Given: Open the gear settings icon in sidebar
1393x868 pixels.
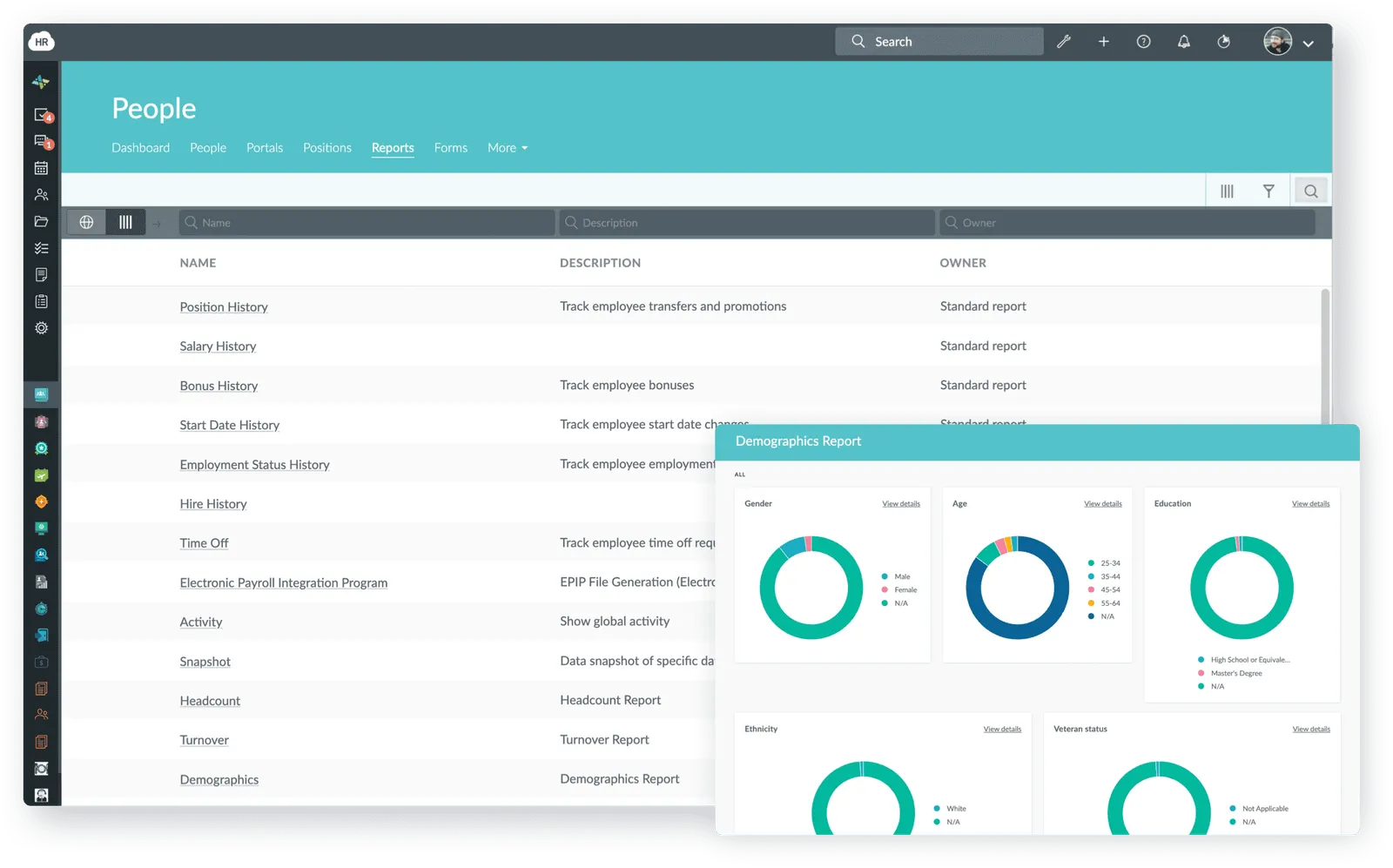Looking at the screenshot, I should pos(41,328).
